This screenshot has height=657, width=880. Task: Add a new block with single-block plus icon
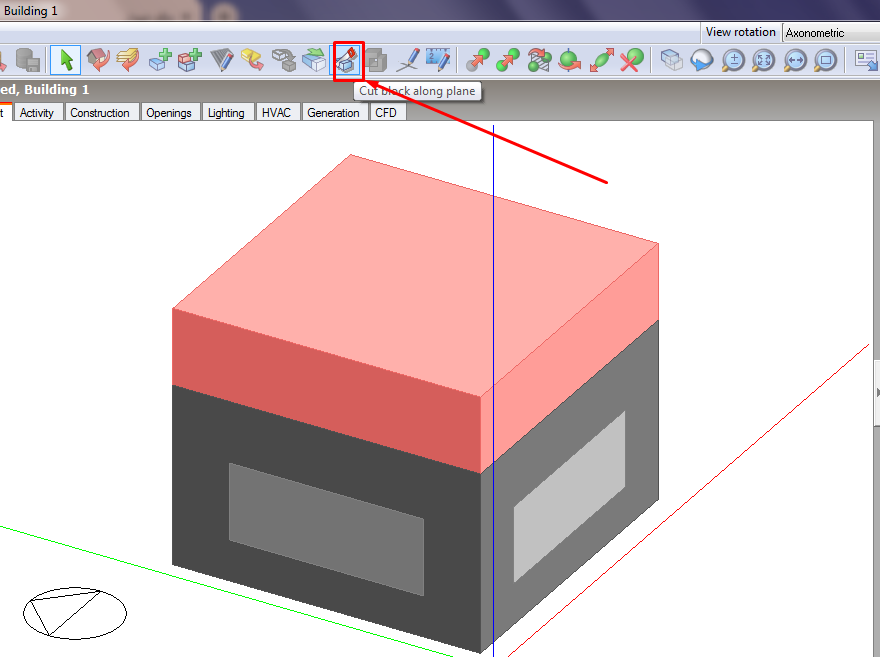coord(160,60)
